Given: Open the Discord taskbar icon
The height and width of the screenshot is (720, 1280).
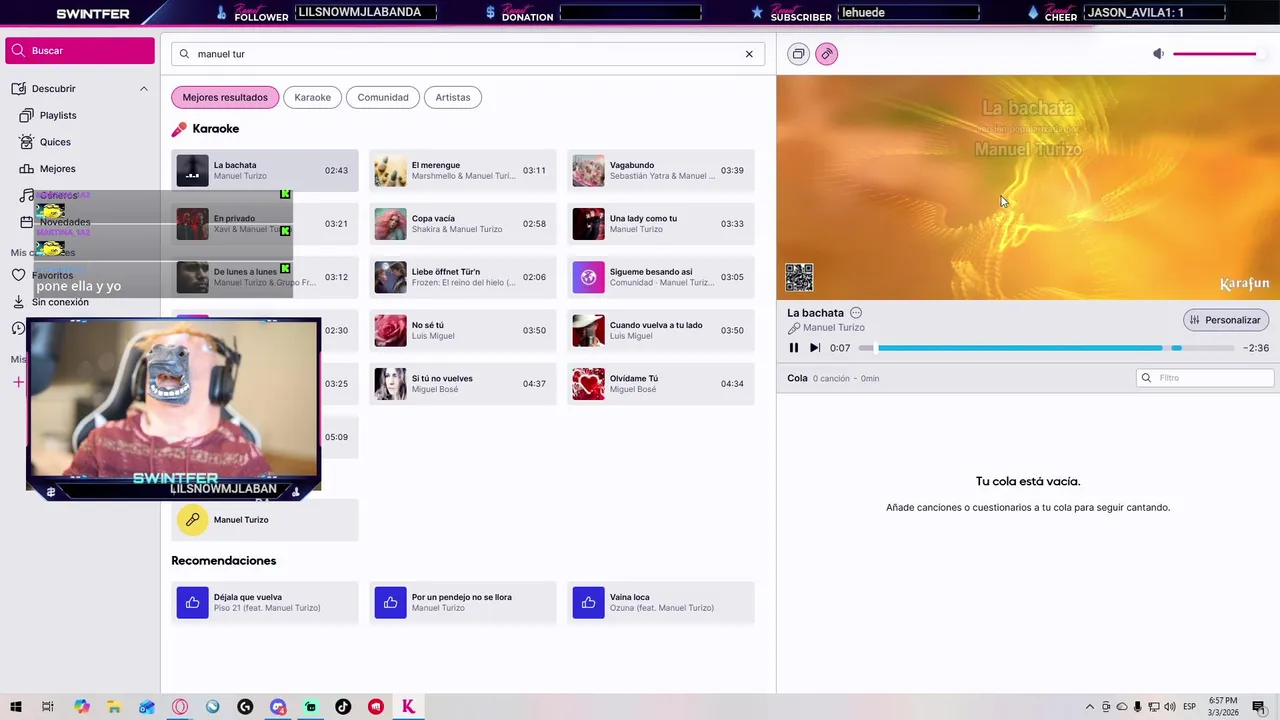Looking at the screenshot, I should tap(278, 707).
